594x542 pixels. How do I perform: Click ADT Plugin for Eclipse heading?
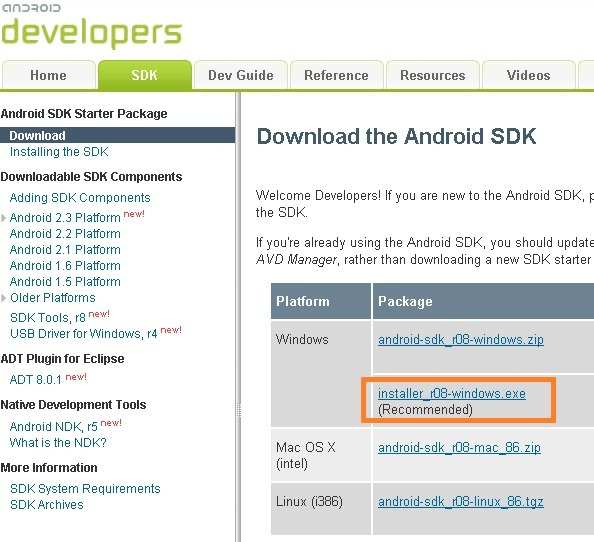[x=62, y=358]
